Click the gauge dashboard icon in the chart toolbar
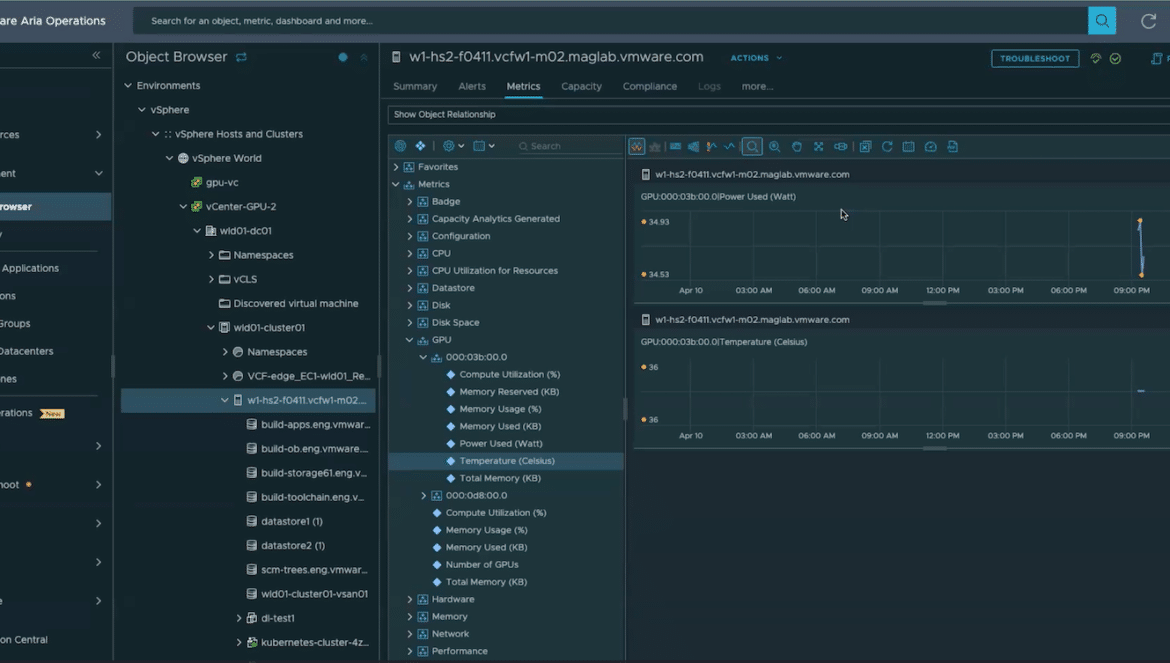 pyautogui.click(x=930, y=147)
